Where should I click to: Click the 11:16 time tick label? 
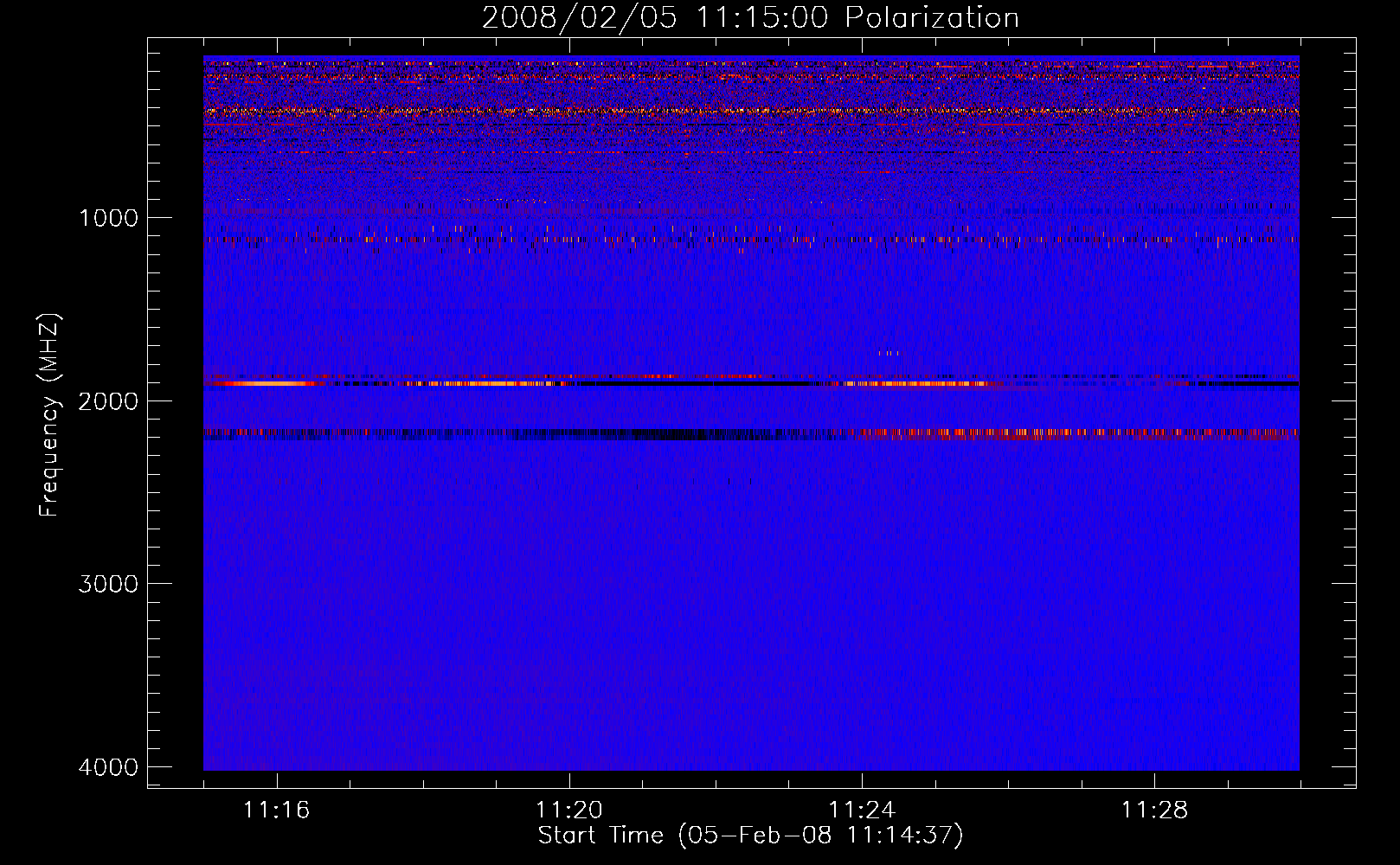(276, 811)
